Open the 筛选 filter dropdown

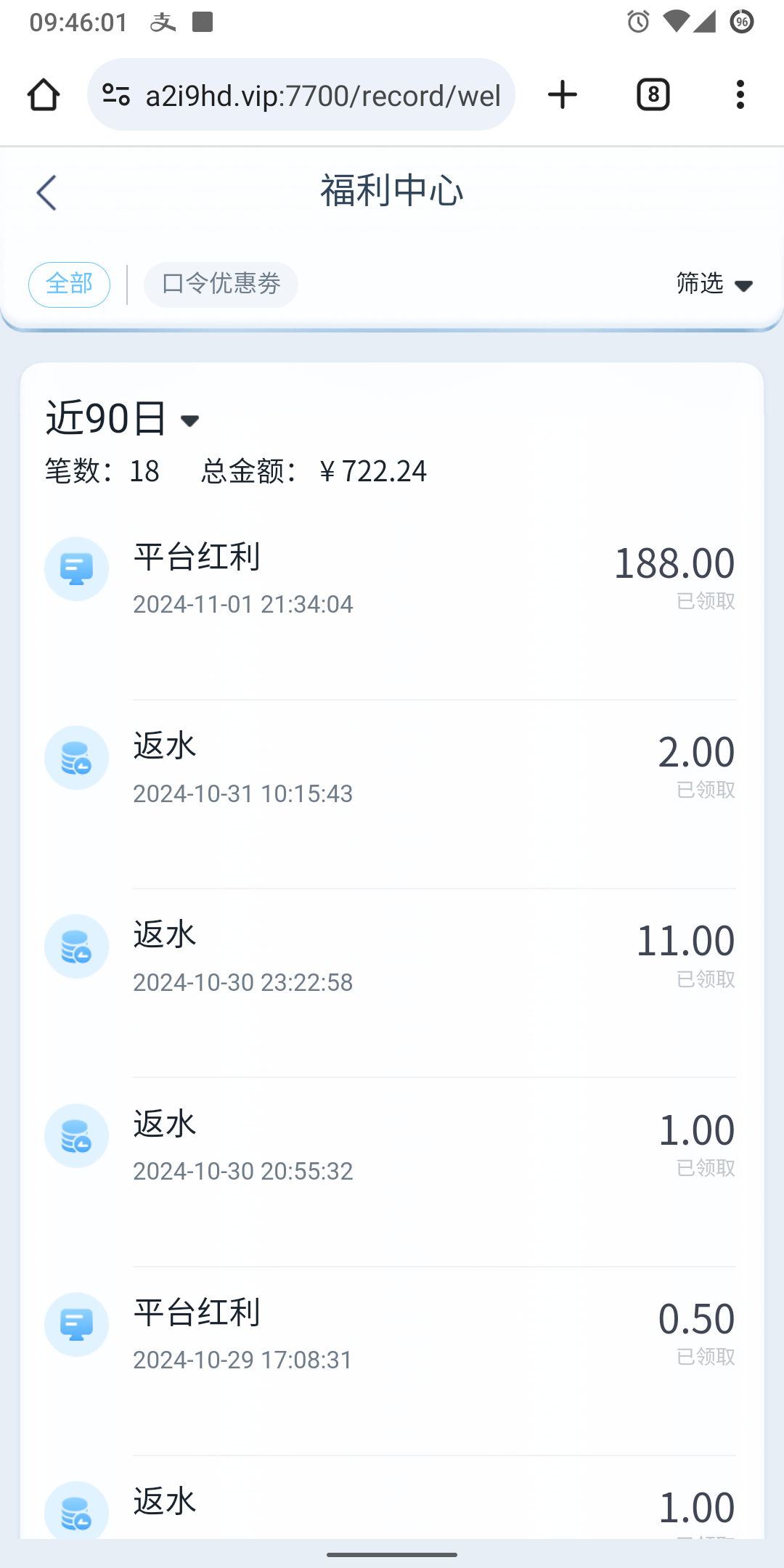pos(714,284)
